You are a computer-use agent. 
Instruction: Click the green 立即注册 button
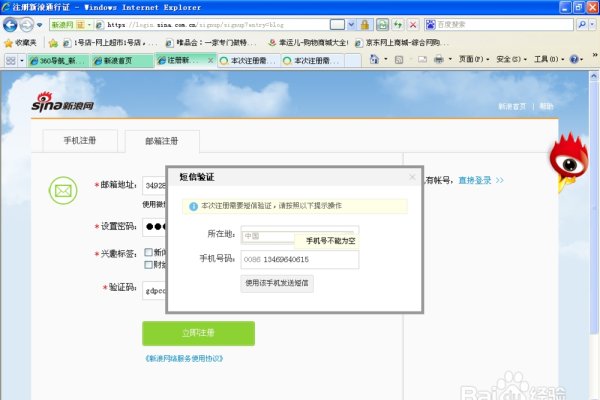[x=198, y=333]
